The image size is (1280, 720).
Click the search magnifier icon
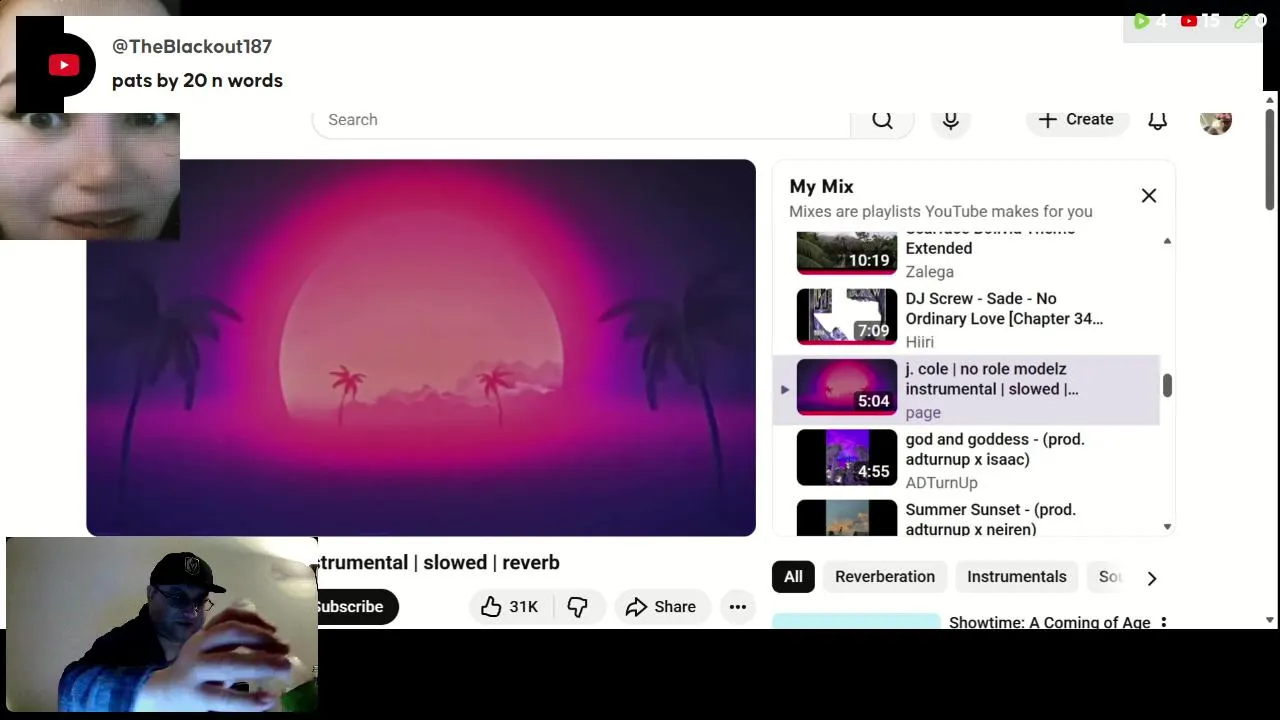[x=882, y=120]
